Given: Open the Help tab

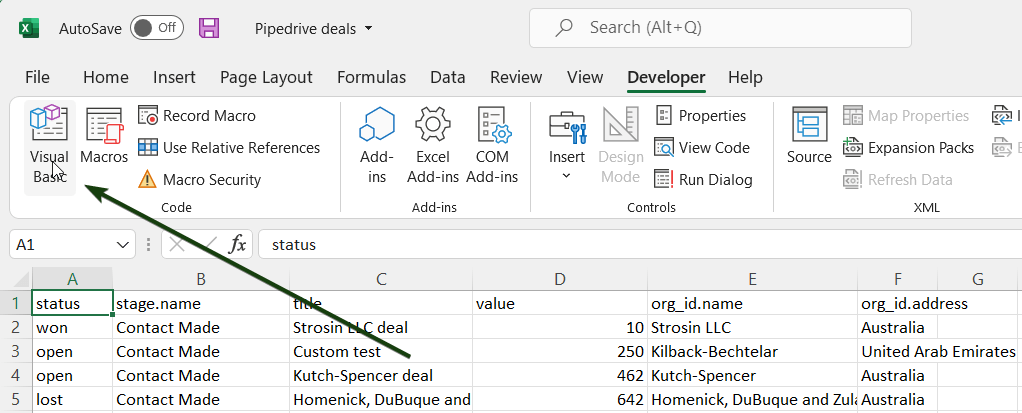Looking at the screenshot, I should [x=745, y=78].
